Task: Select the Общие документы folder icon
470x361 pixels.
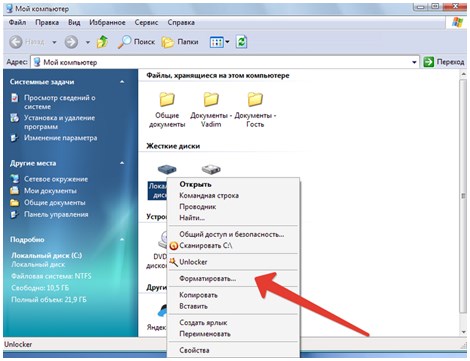Action: [167, 99]
